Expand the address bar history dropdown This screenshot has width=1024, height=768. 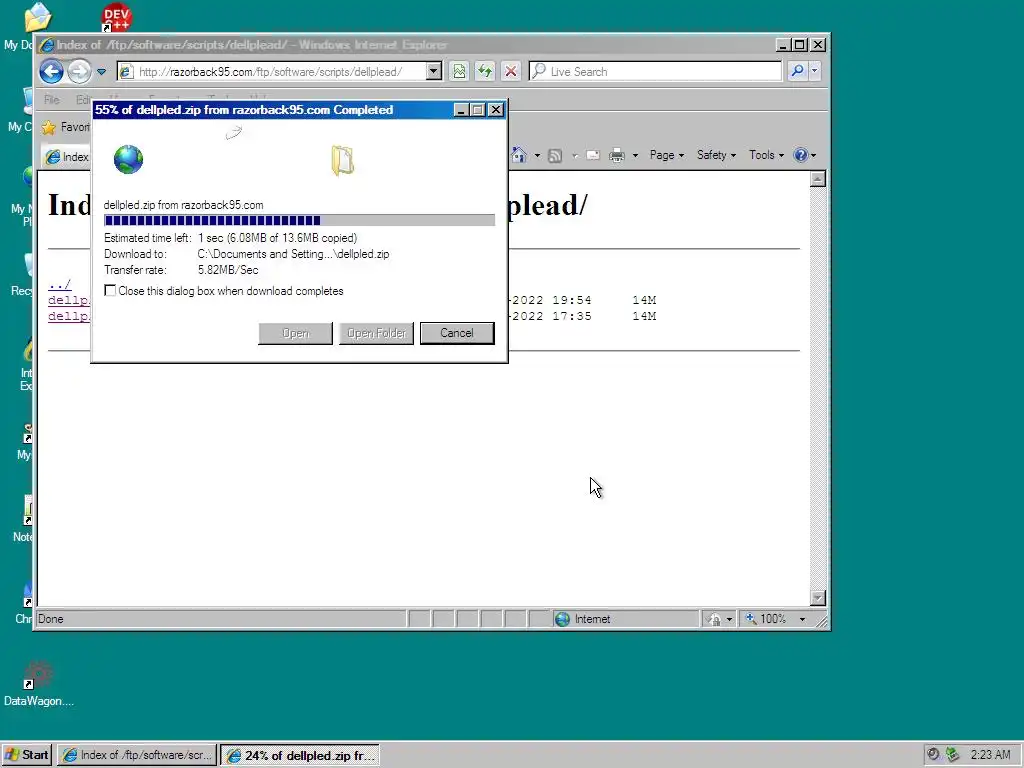tap(434, 71)
